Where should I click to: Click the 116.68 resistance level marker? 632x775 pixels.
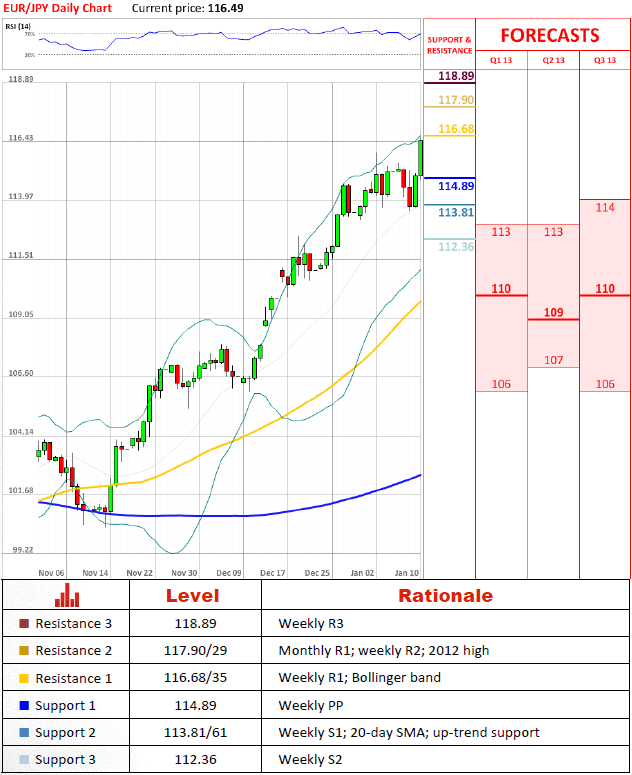(x=456, y=129)
